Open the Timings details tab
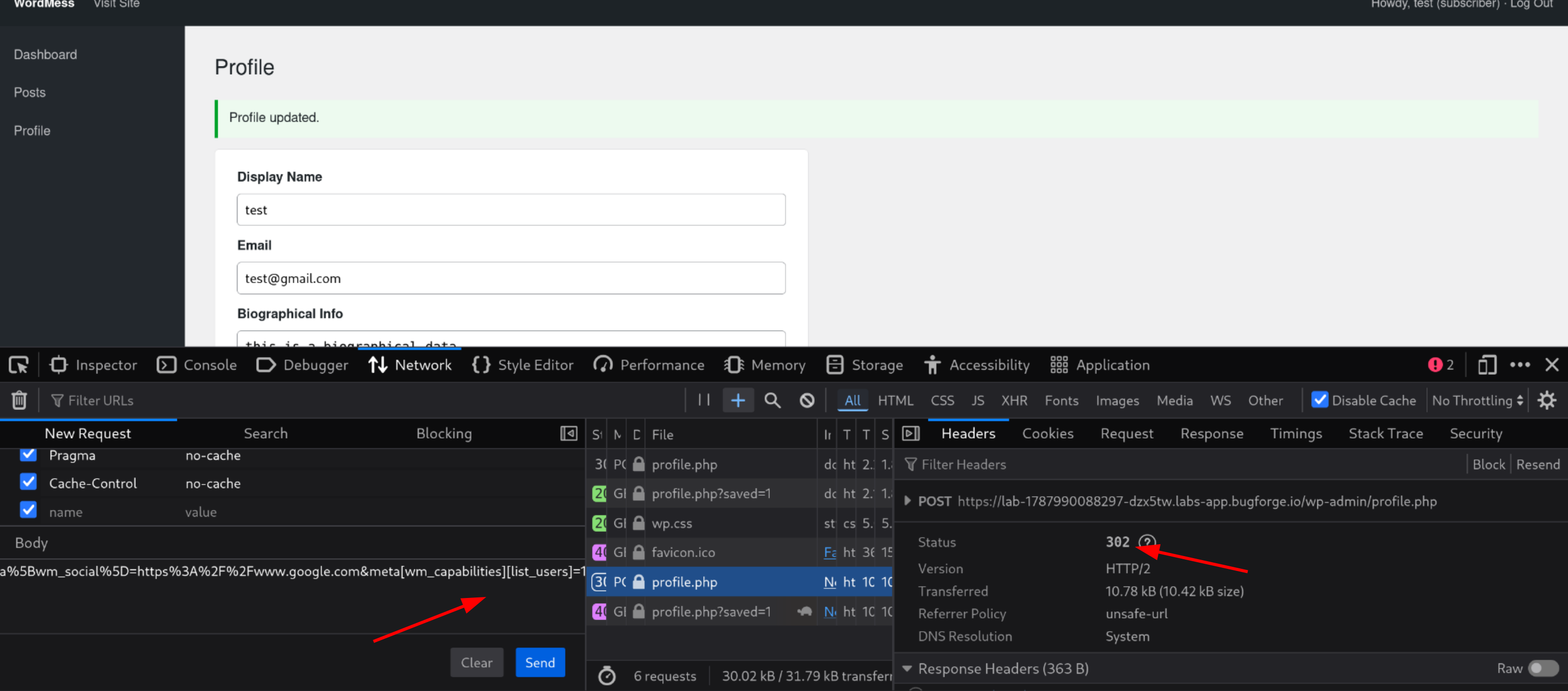This screenshot has height=691, width=1568. (1296, 433)
